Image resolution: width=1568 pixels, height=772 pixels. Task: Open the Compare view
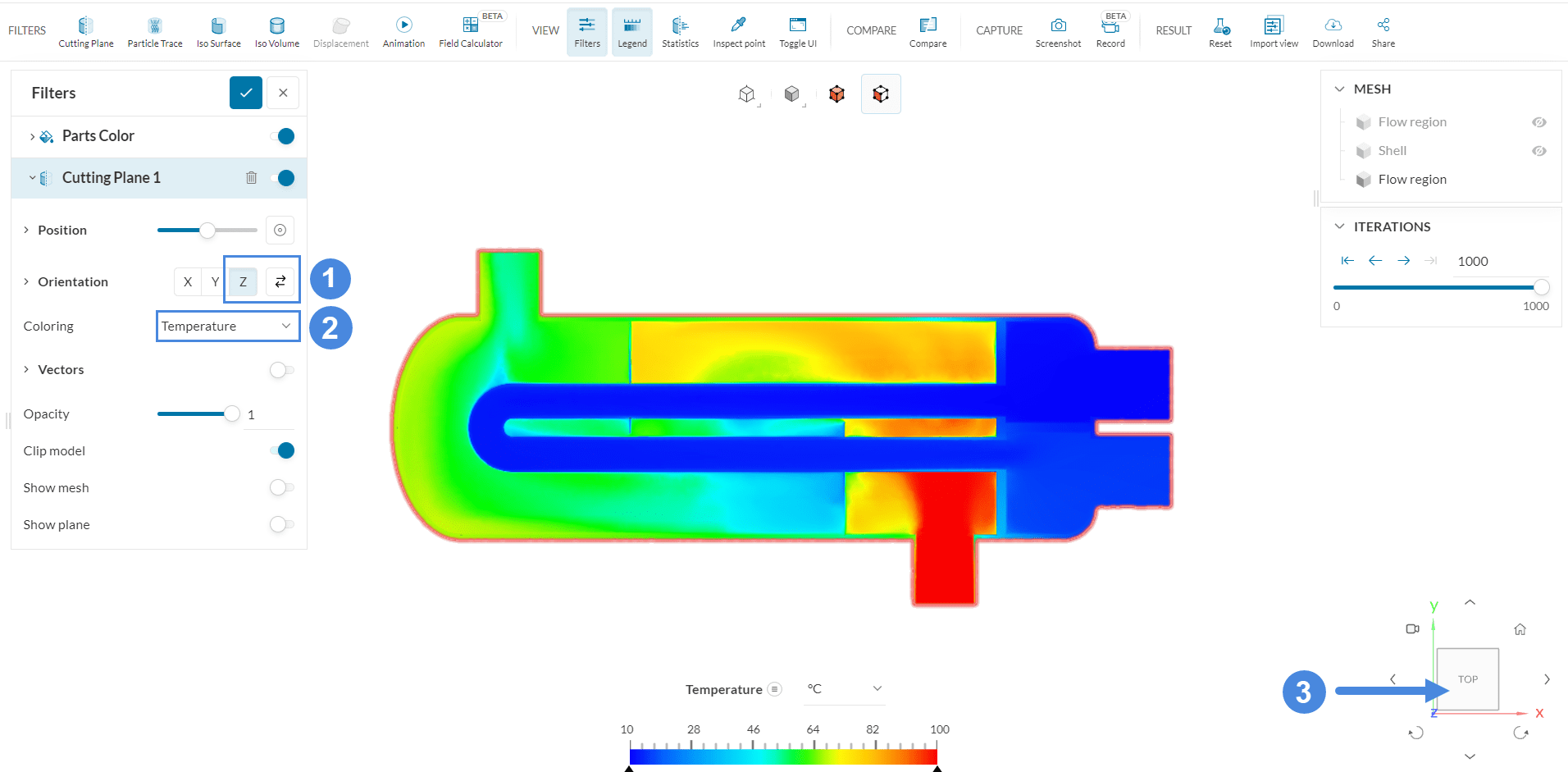click(x=928, y=30)
